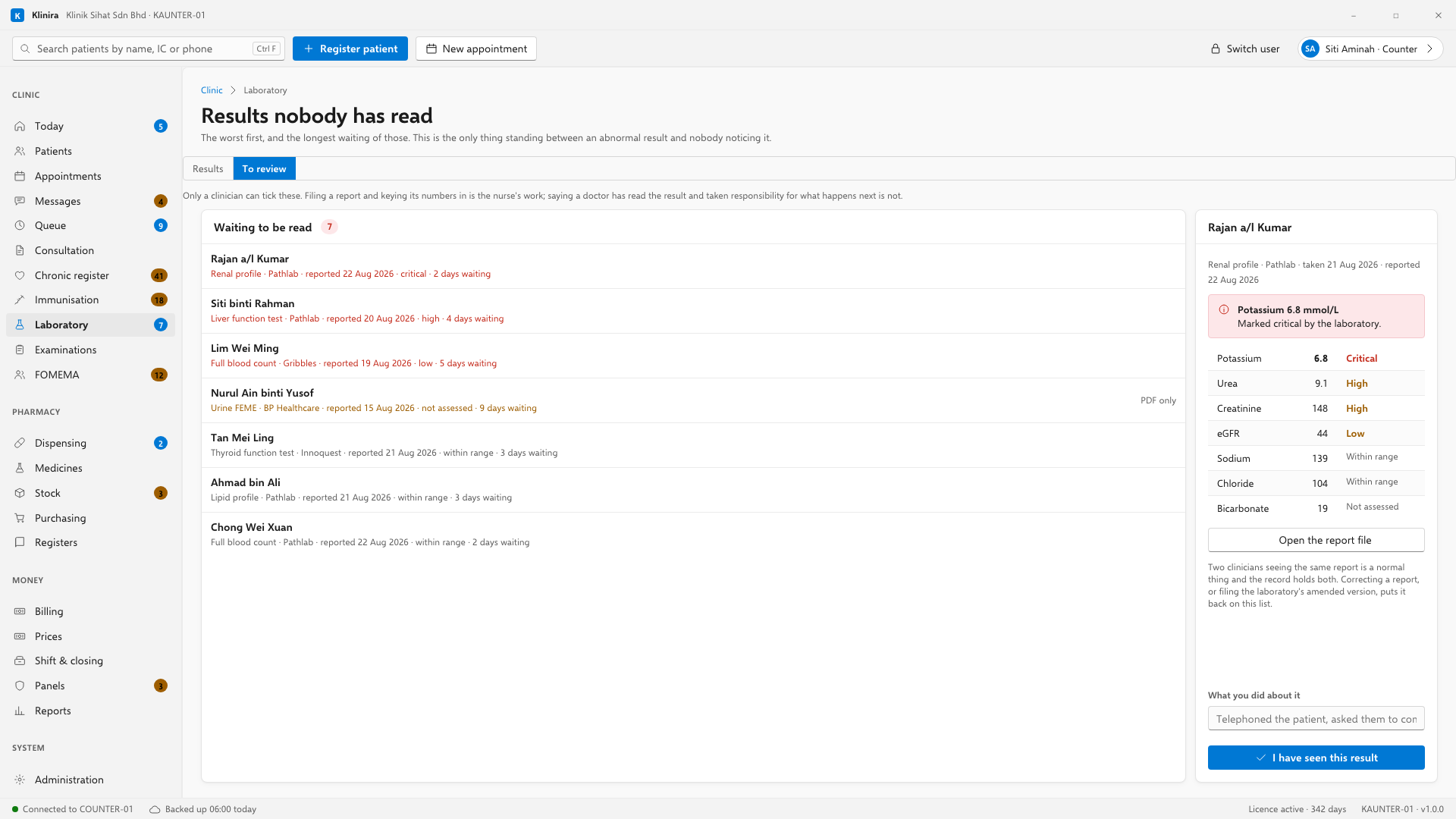Click the Today home icon in sidebar
The width and height of the screenshot is (1456, 819).
tap(20, 126)
